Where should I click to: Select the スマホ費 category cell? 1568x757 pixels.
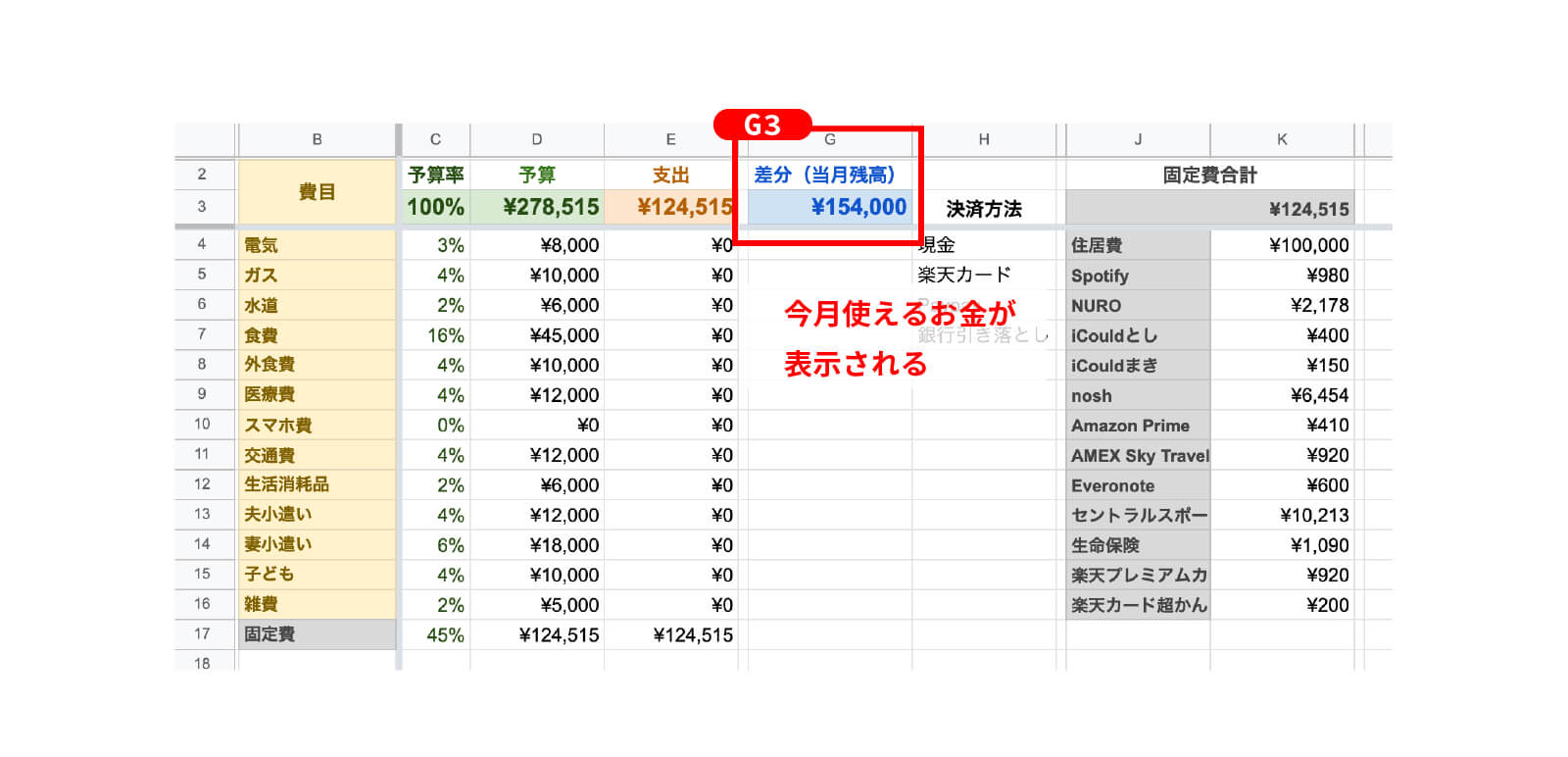click(x=317, y=425)
